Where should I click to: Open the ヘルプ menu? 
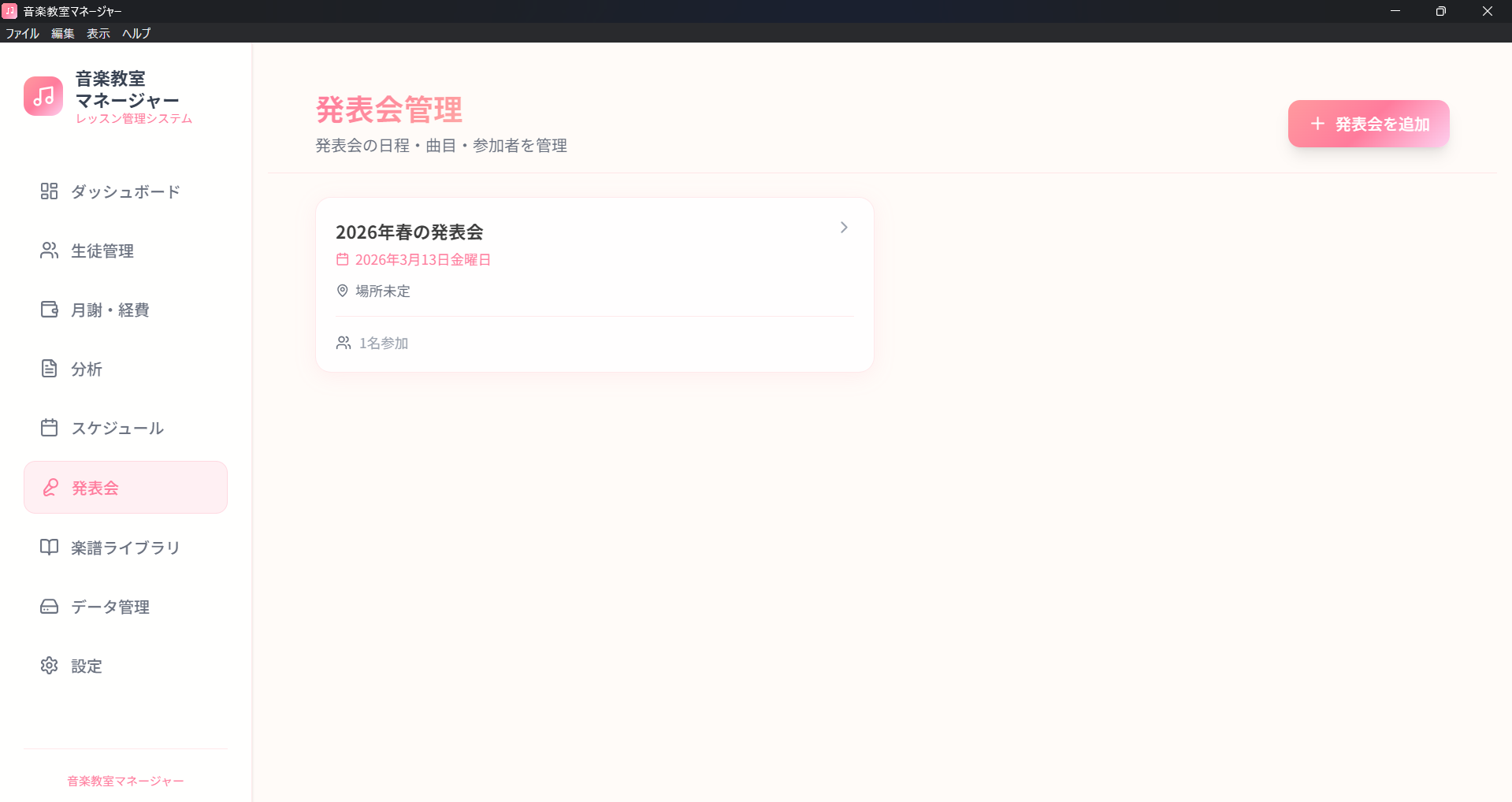coord(136,33)
